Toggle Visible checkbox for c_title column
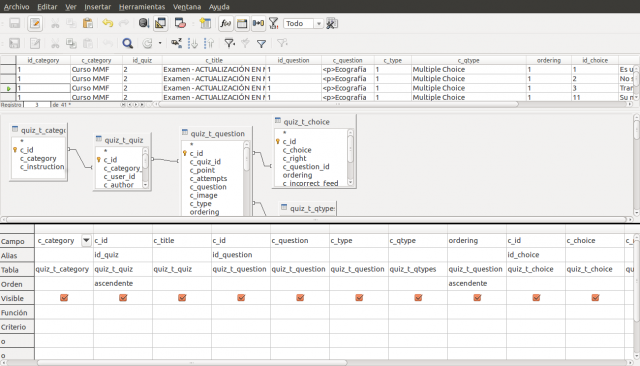This screenshot has height=366, width=640. point(182,298)
